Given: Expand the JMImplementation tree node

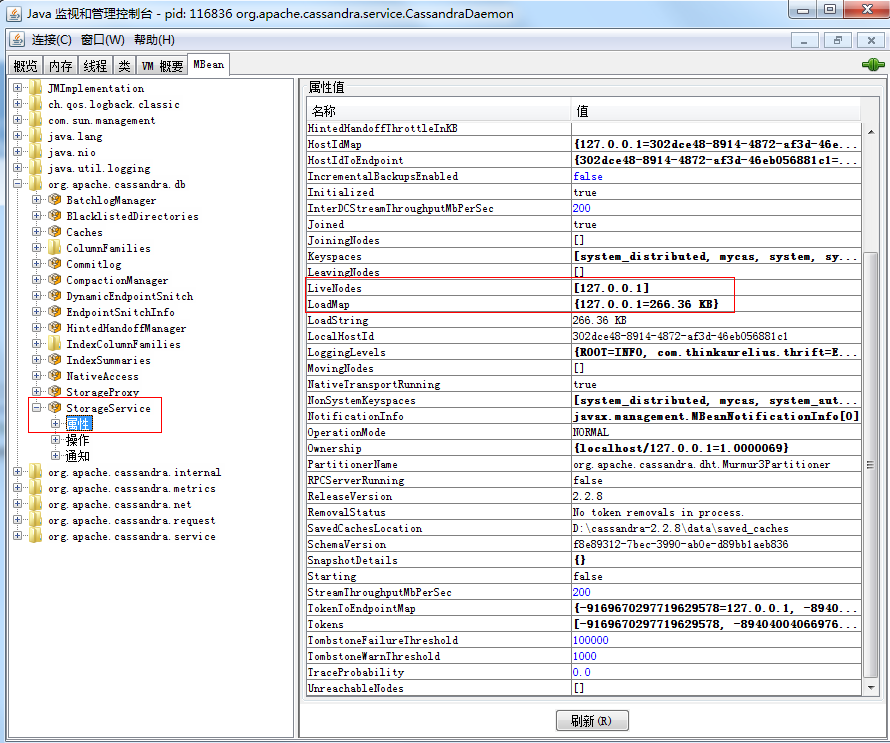Looking at the screenshot, I should click(x=18, y=88).
